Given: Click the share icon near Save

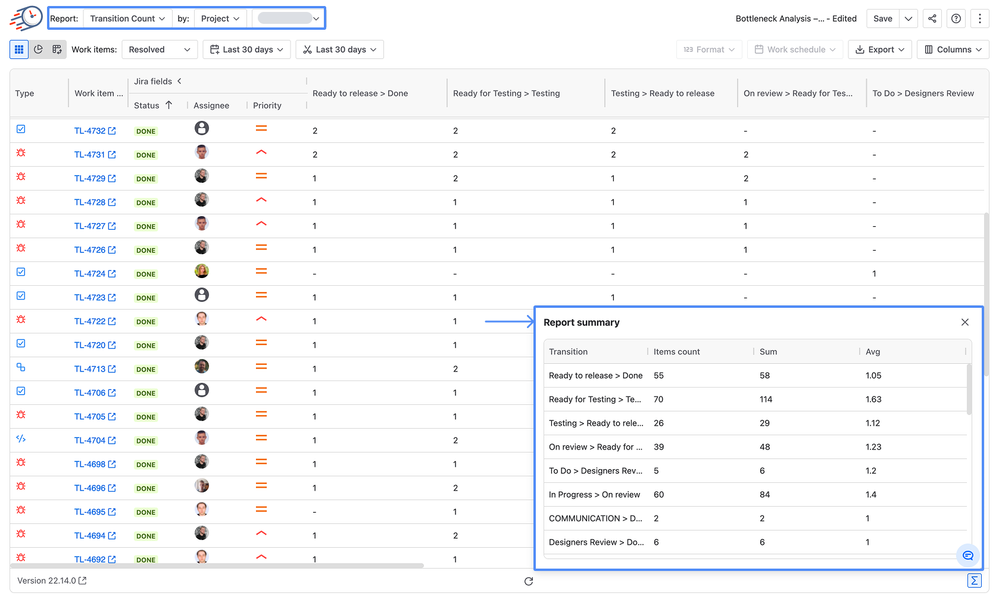Looking at the screenshot, I should coord(932,18).
